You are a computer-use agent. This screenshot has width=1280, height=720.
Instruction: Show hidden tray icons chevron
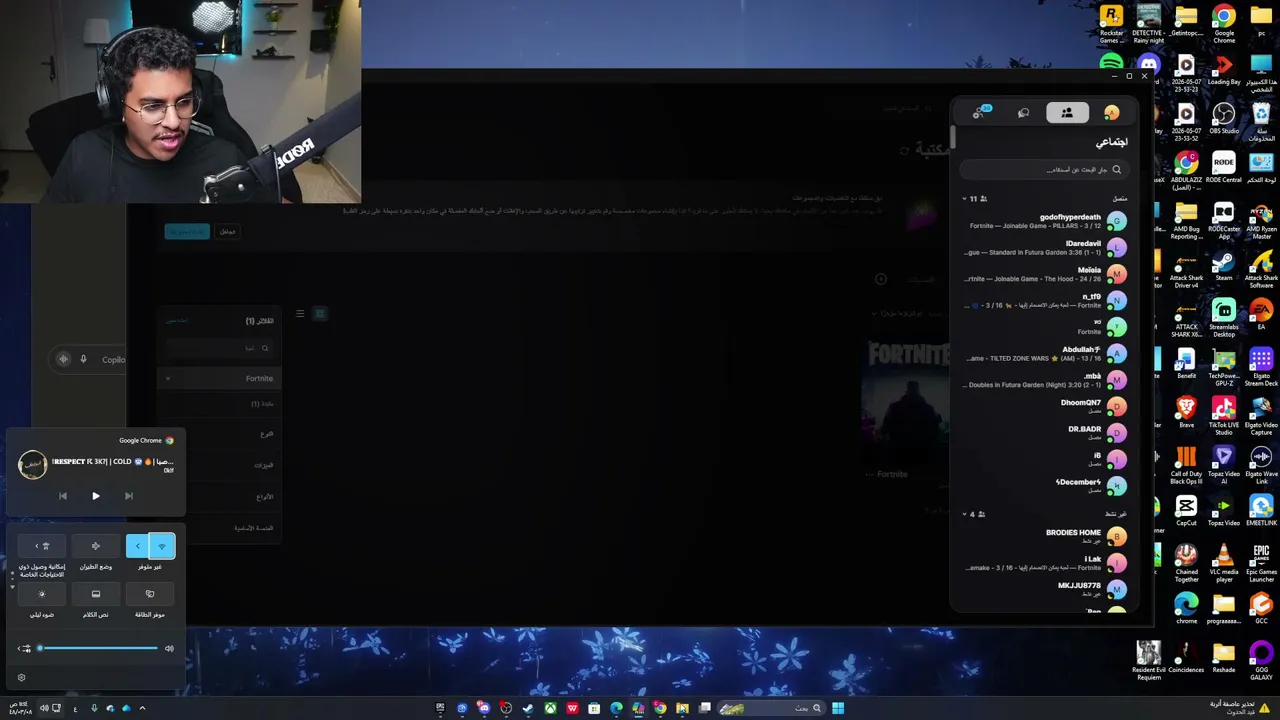point(142,708)
